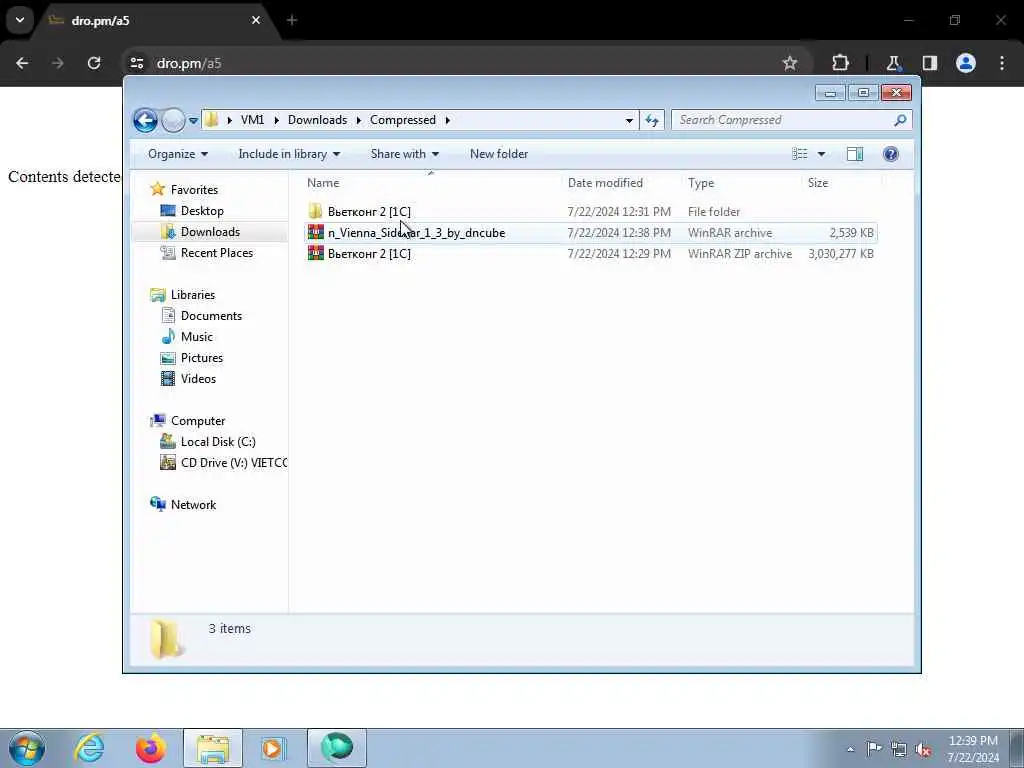Screen dimensions: 1024x768
Task: Refresh the Compressed folder view
Action: click(652, 120)
